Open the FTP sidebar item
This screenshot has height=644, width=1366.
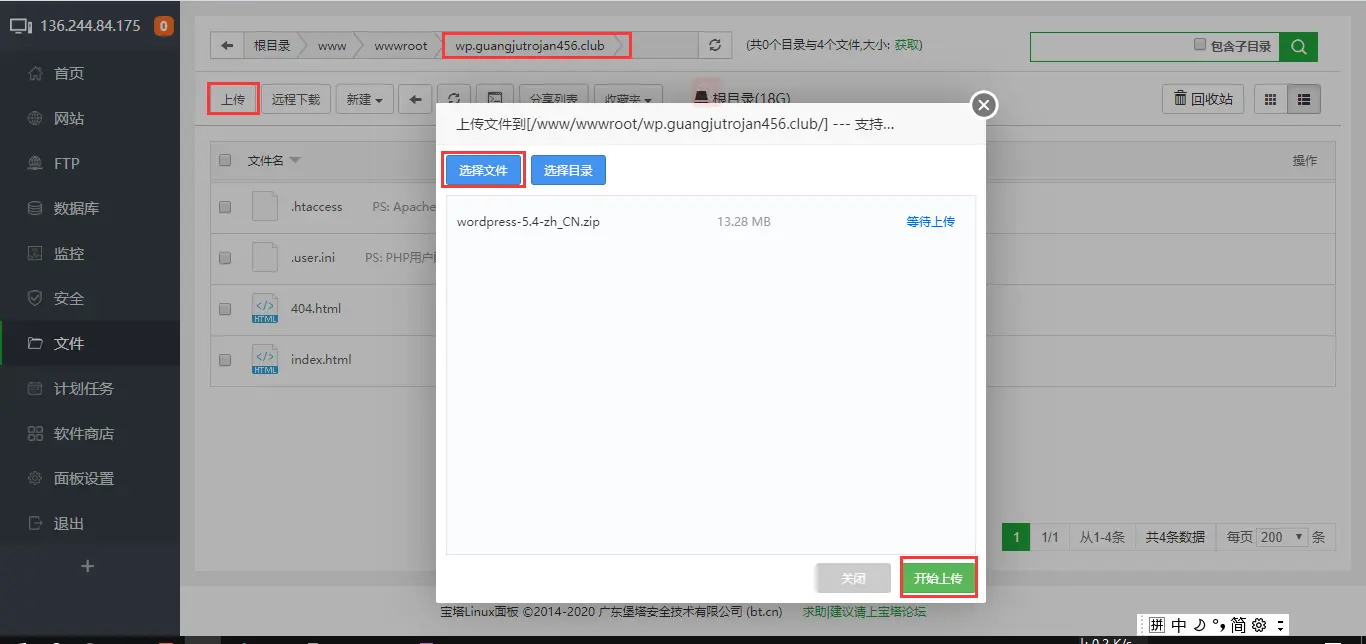[x=66, y=163]
